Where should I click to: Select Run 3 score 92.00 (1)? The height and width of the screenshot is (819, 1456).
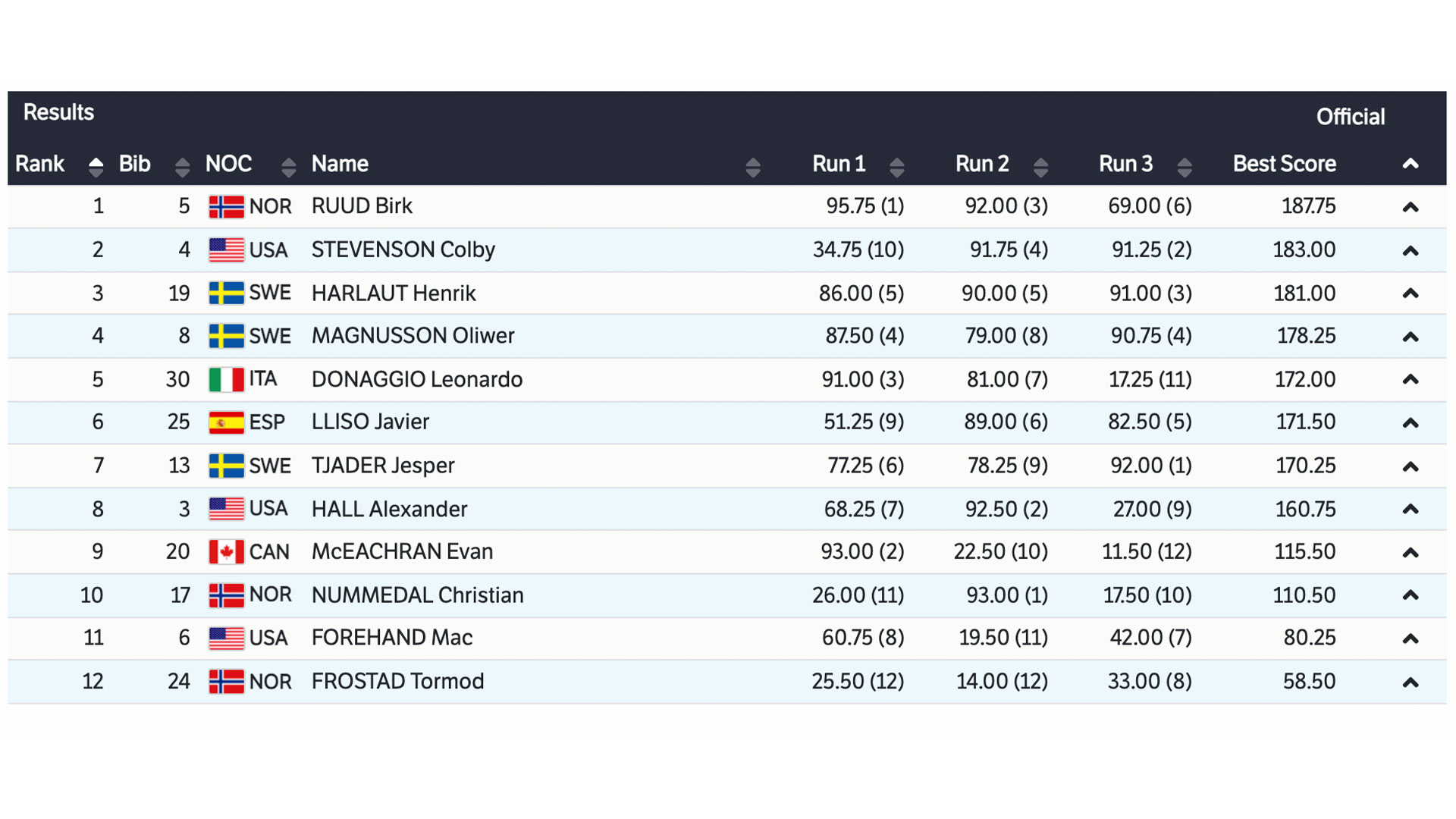click(1151, 466)
